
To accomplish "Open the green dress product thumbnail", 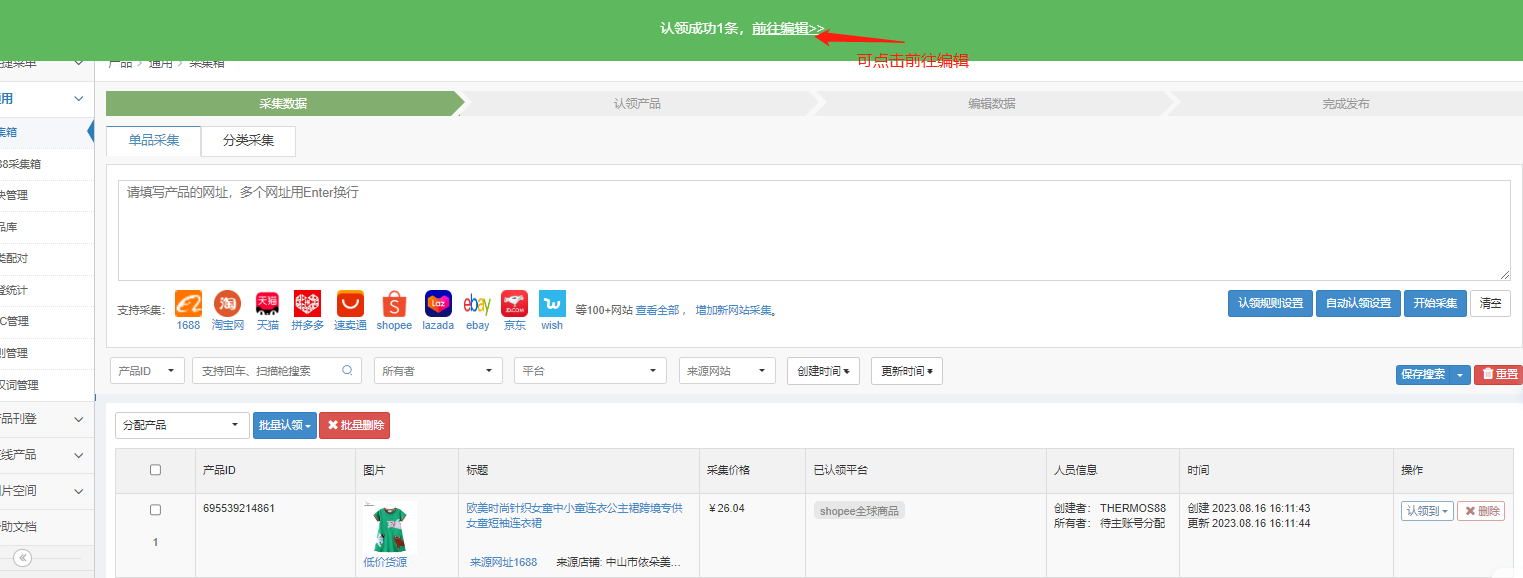I will [389, 527].
